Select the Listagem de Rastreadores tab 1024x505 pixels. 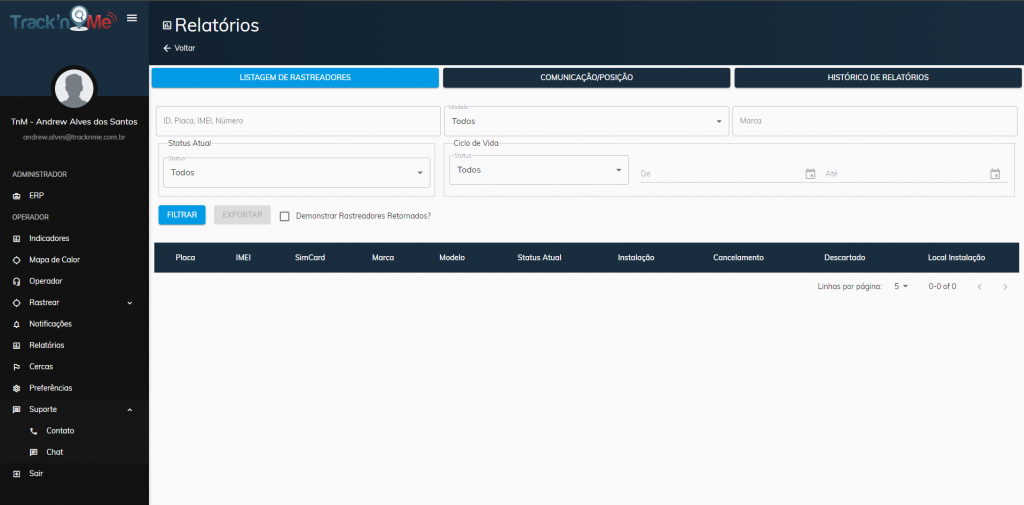tap(295, 78)
